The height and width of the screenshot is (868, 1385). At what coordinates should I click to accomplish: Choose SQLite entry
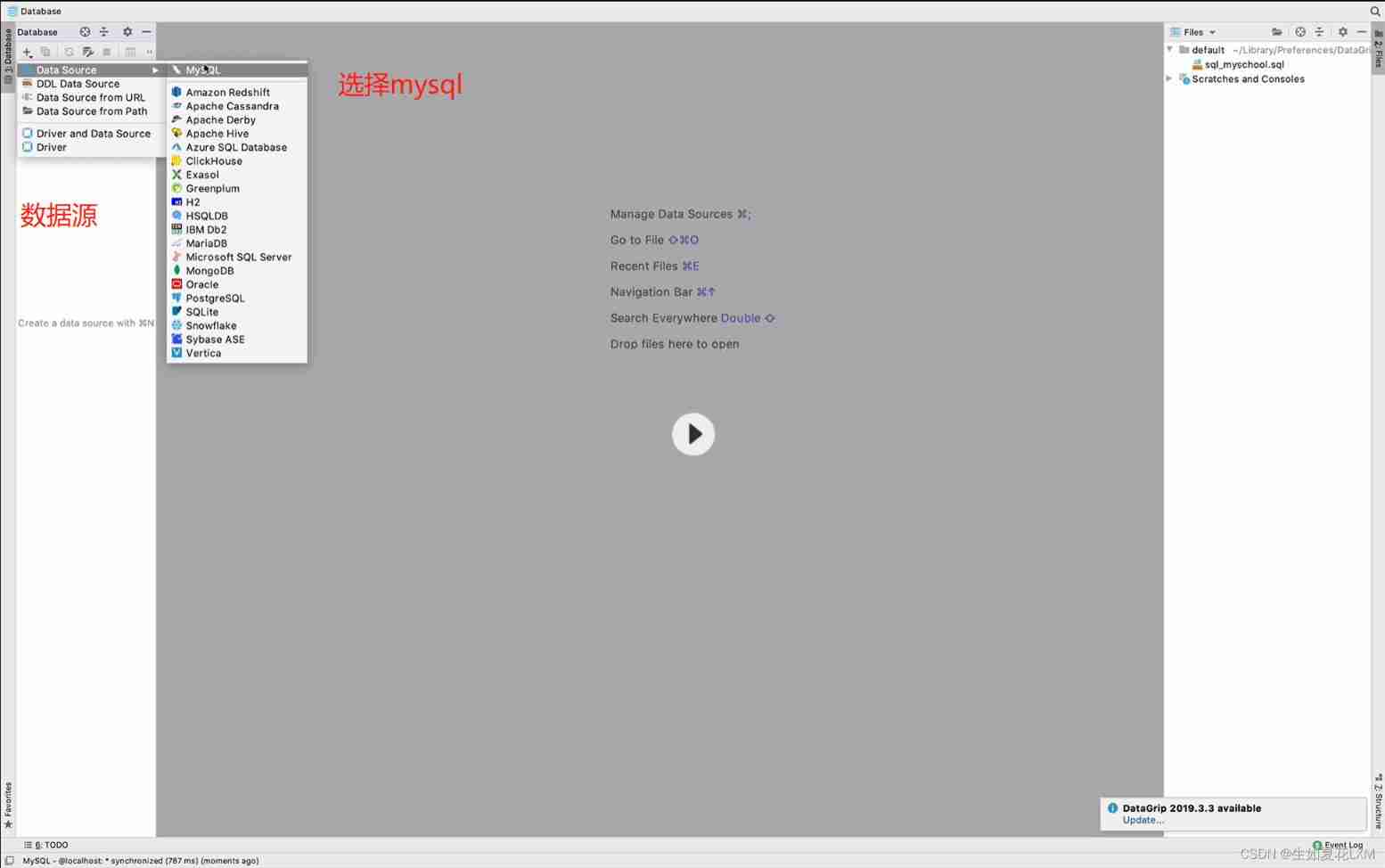[237, 312]
